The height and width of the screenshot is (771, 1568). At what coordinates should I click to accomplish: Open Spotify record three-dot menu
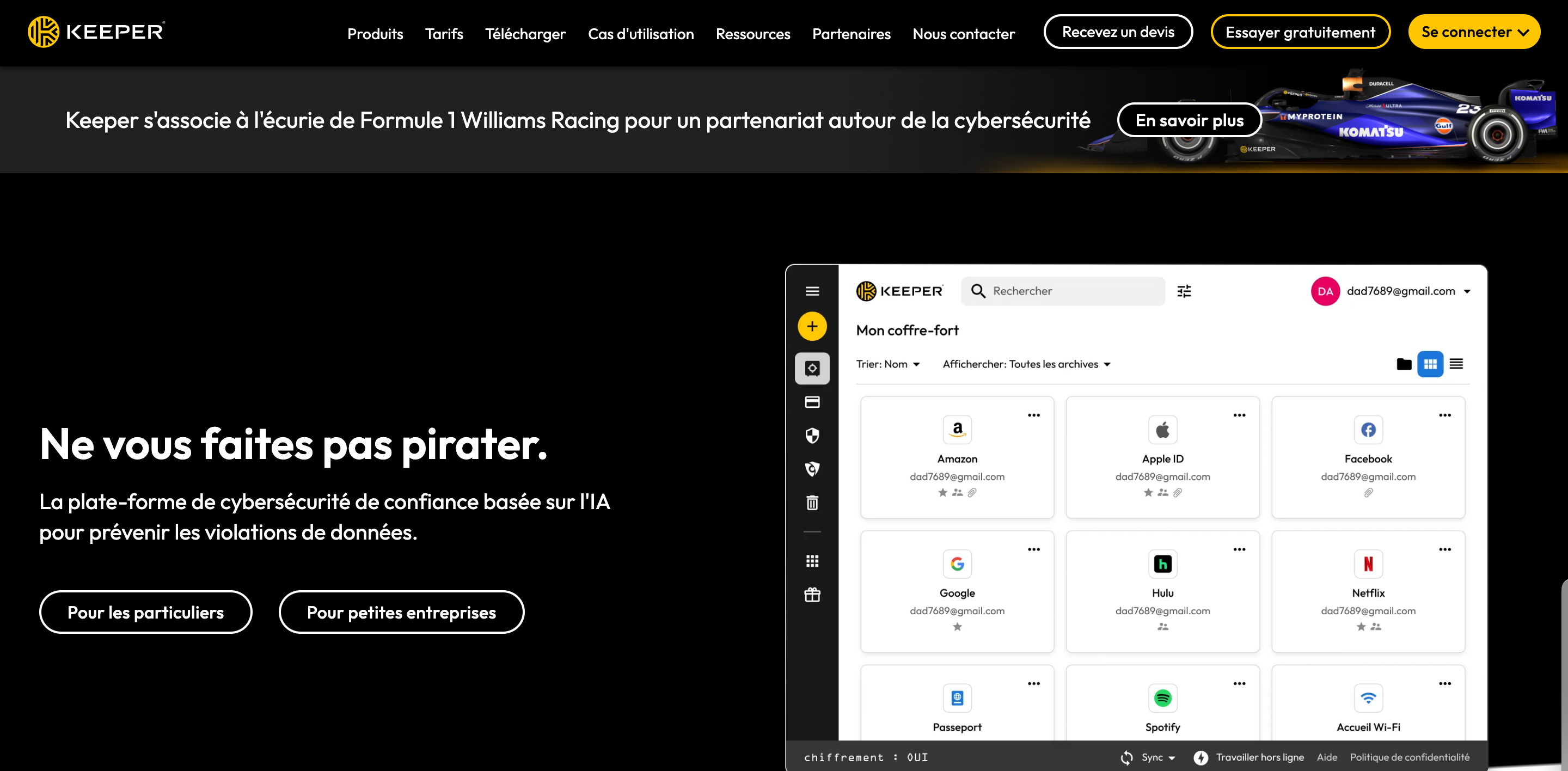(x=1239, y=684)
